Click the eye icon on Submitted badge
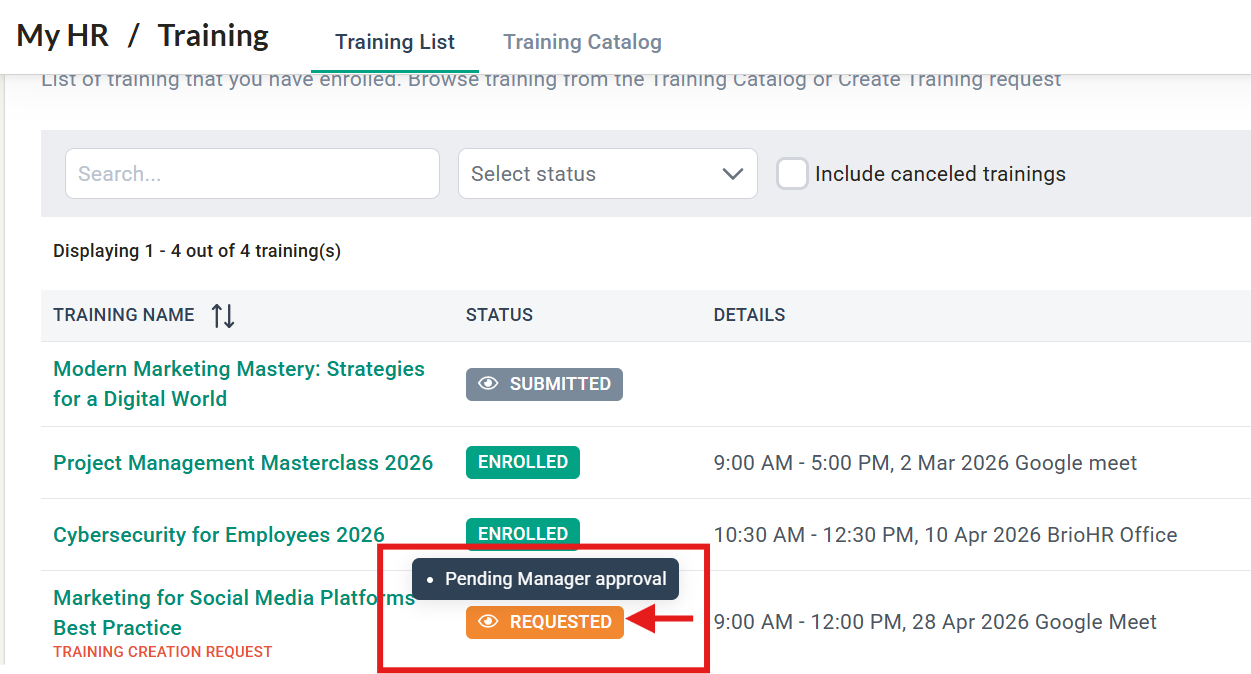The image size is (1251, 674). pyautogui.click(x=488, y=384)
